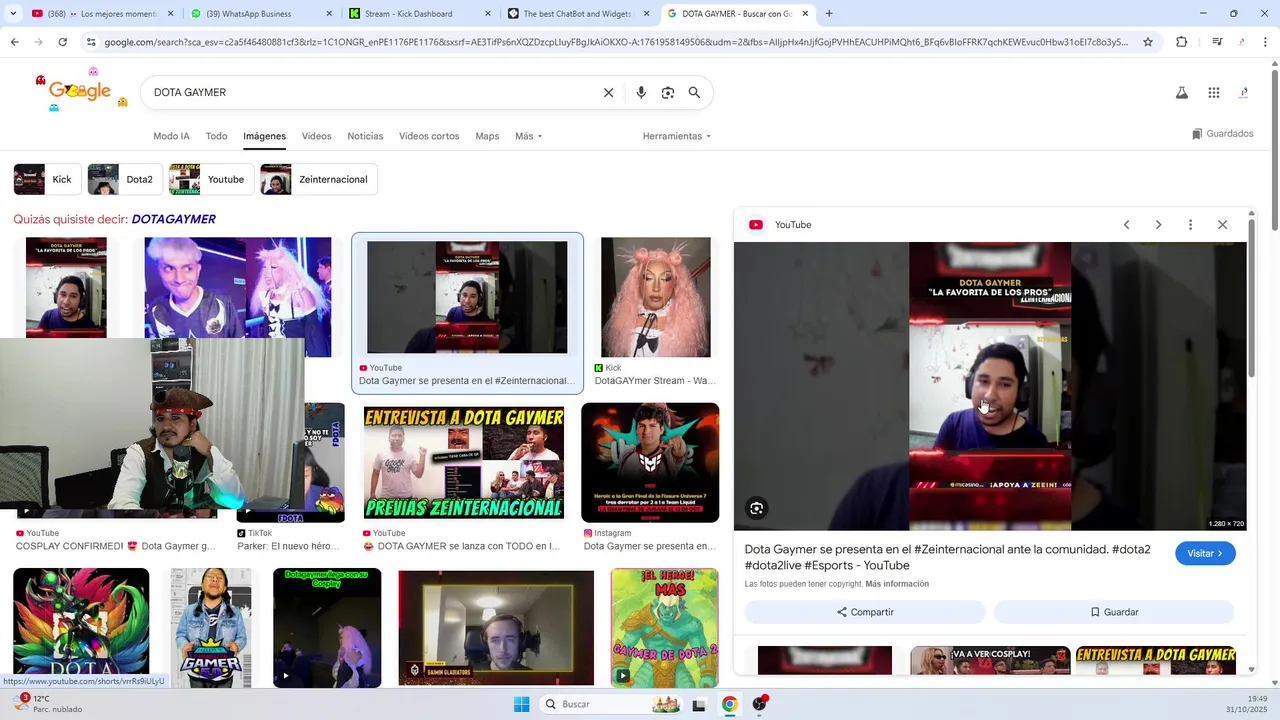Open the Windows Start menu

click(521, 704)
